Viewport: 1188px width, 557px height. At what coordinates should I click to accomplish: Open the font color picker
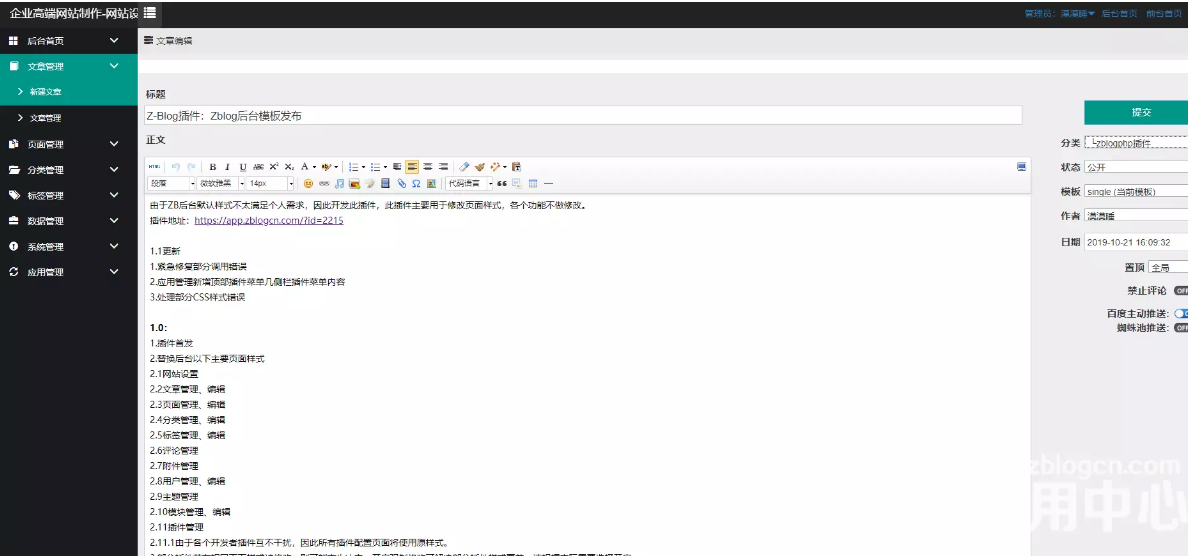pos(305,167)
